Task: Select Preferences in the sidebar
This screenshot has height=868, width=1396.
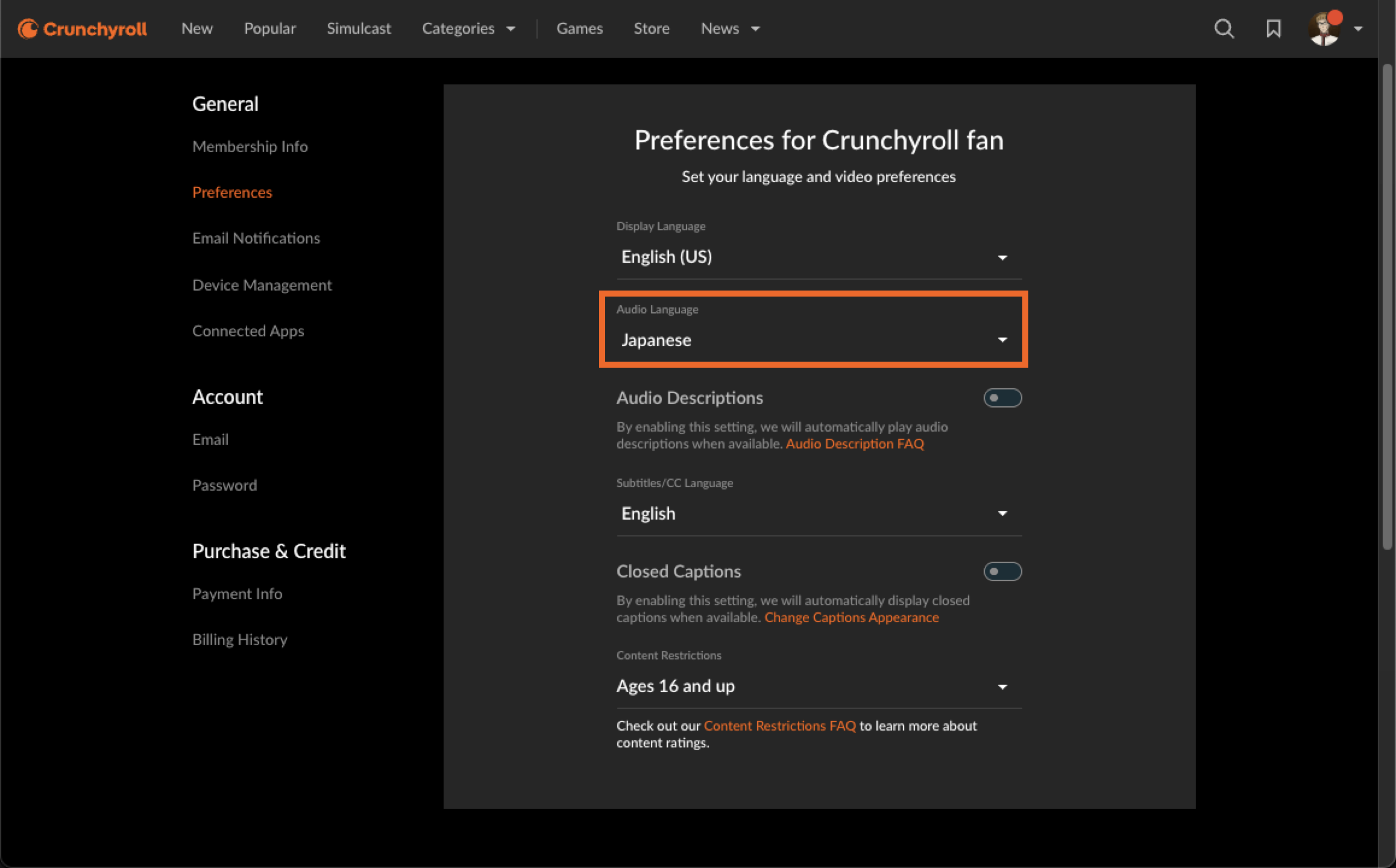Action: click(232, 192)
